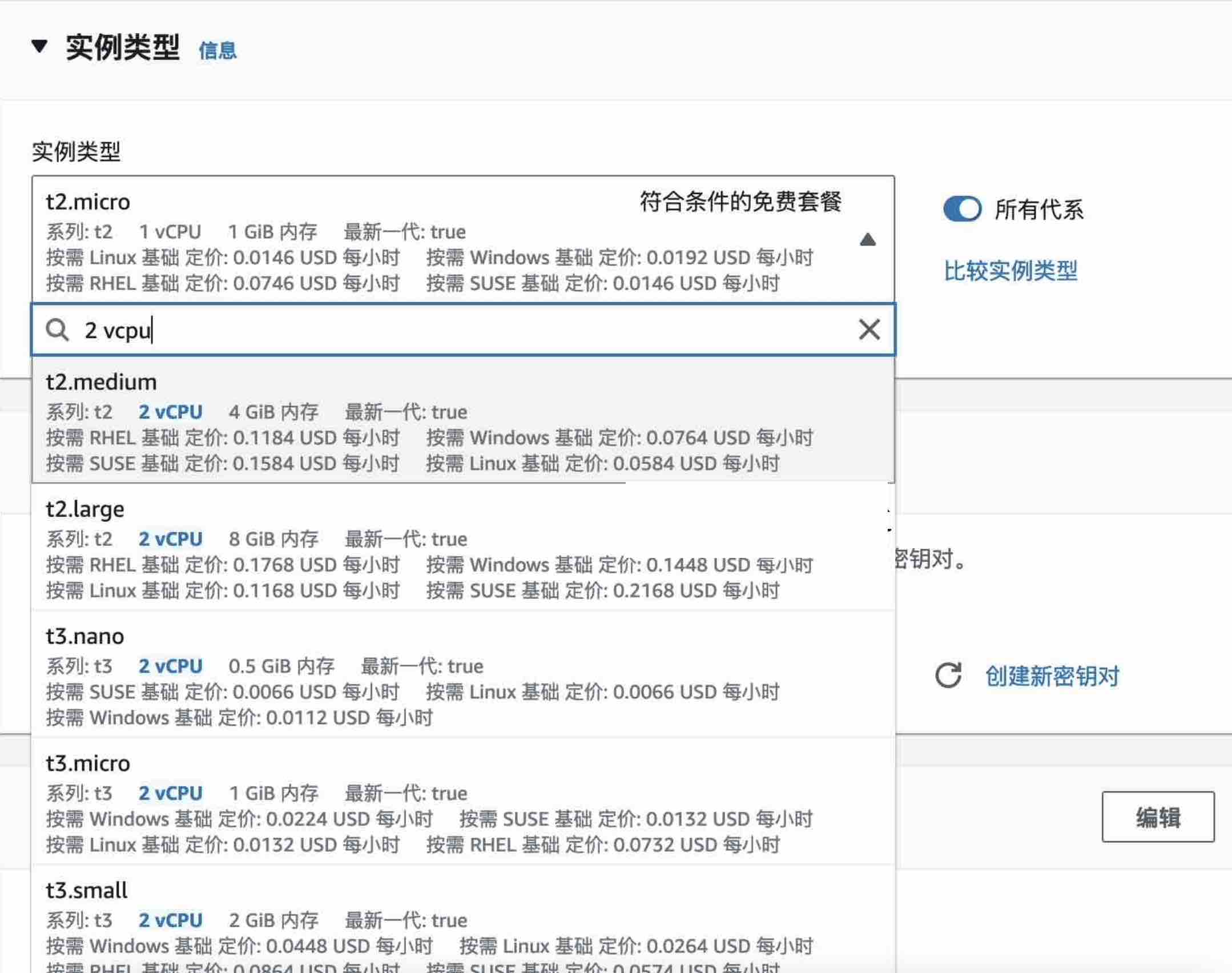Click '0.5 GiB 内存' in the t3.nano row

(281, 666)
